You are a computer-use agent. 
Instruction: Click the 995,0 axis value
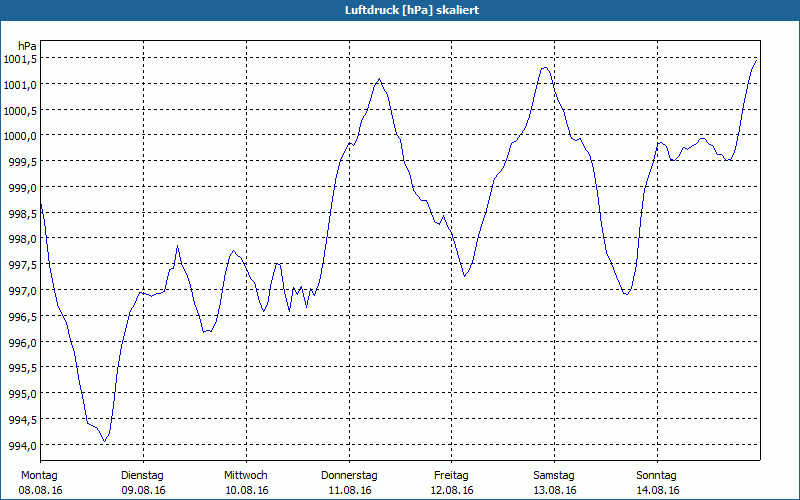click(x=22, y=394)
